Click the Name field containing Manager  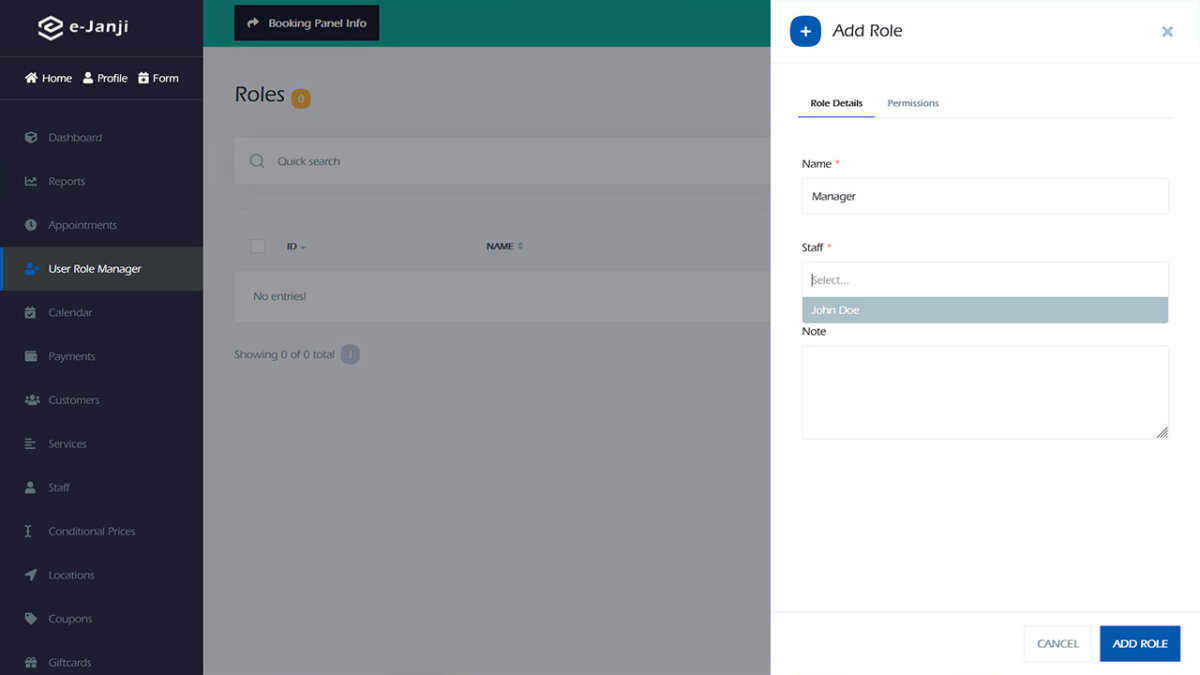[x=985, y=196]
